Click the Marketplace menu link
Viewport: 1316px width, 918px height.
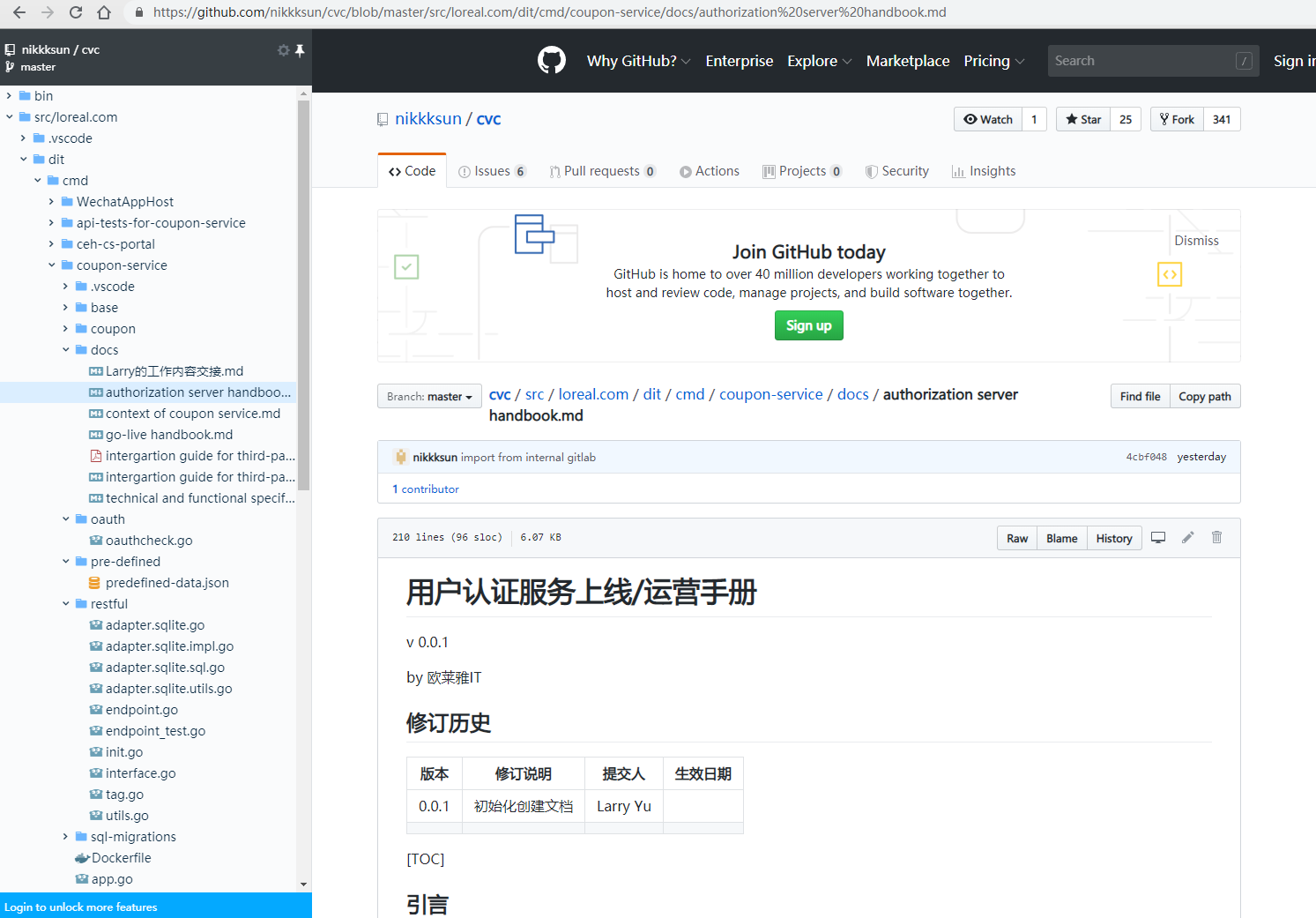(x=908, y=61)
